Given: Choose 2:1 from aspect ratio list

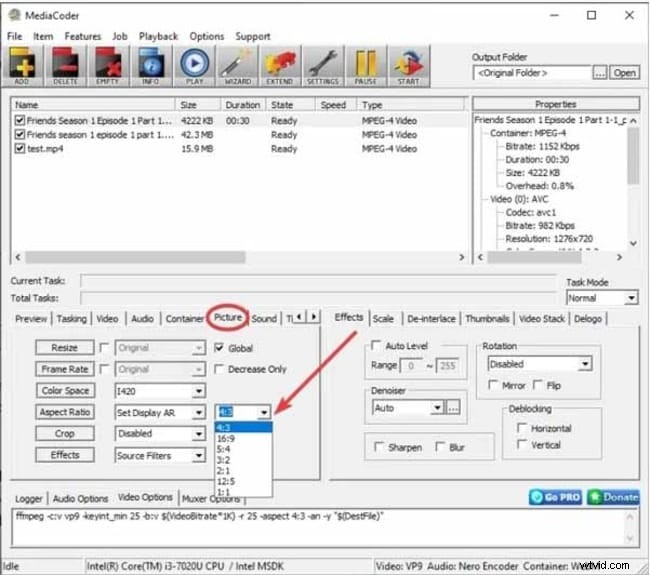Looking at the screenshot, I should [243, 471].
